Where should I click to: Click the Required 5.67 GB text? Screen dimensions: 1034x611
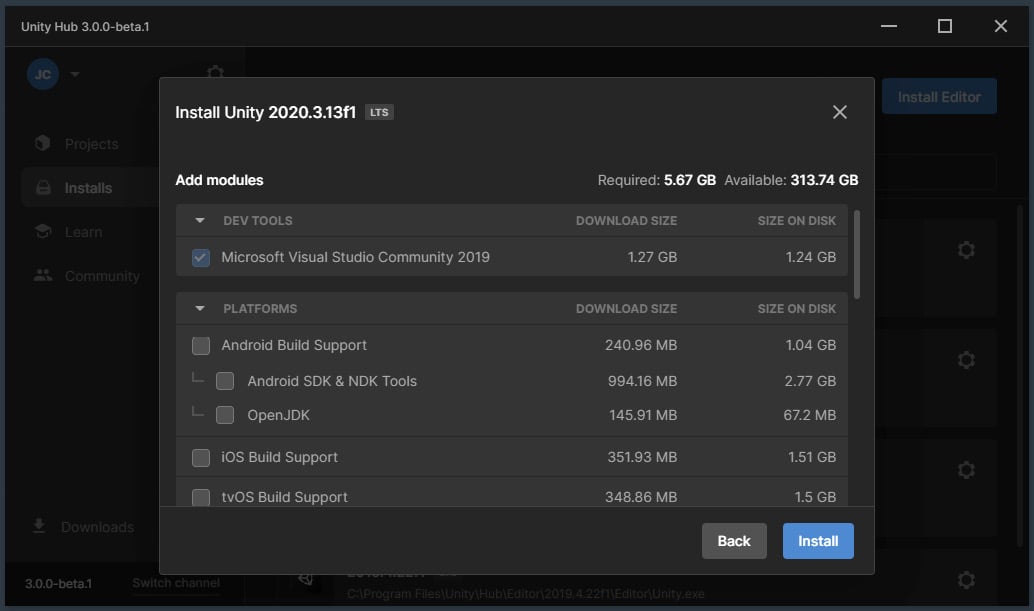(x=656, y=180)
